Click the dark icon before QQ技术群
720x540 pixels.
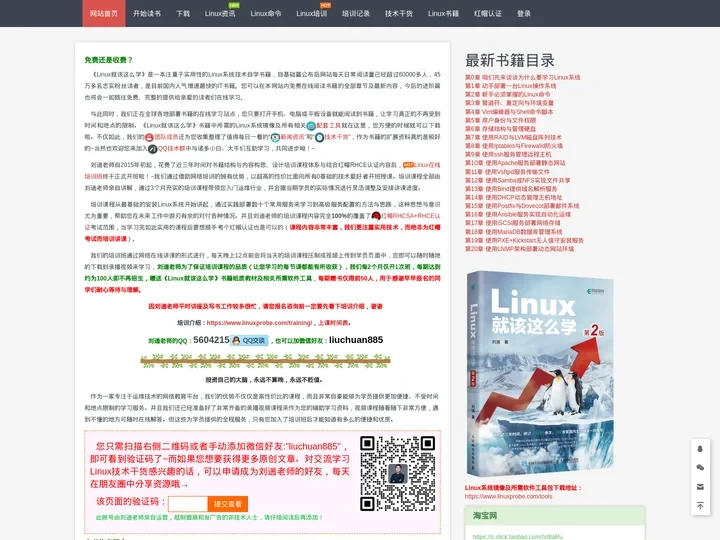[x=152, y=148]
